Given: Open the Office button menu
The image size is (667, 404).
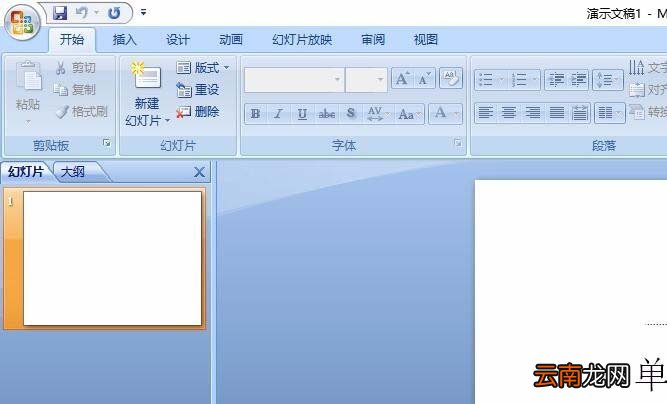Looking at the screenshot, I should (x=22, y=23).
